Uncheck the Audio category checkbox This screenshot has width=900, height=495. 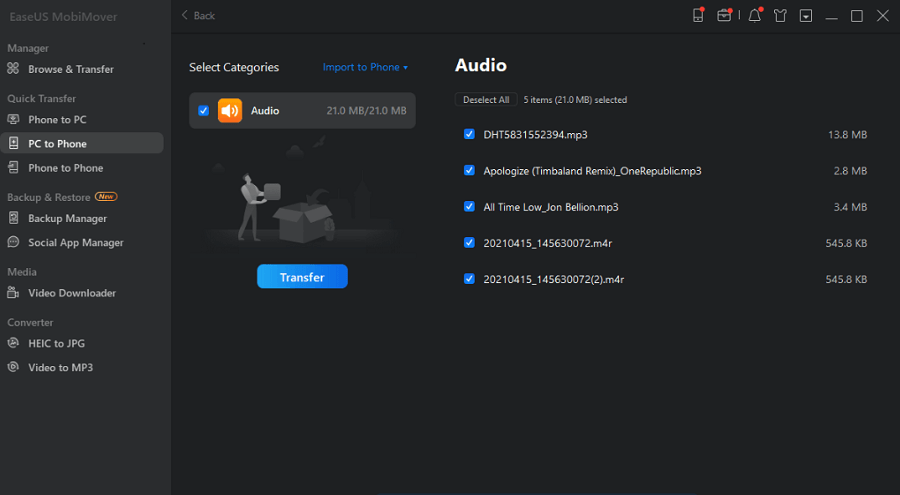click(x=203, y=111)
